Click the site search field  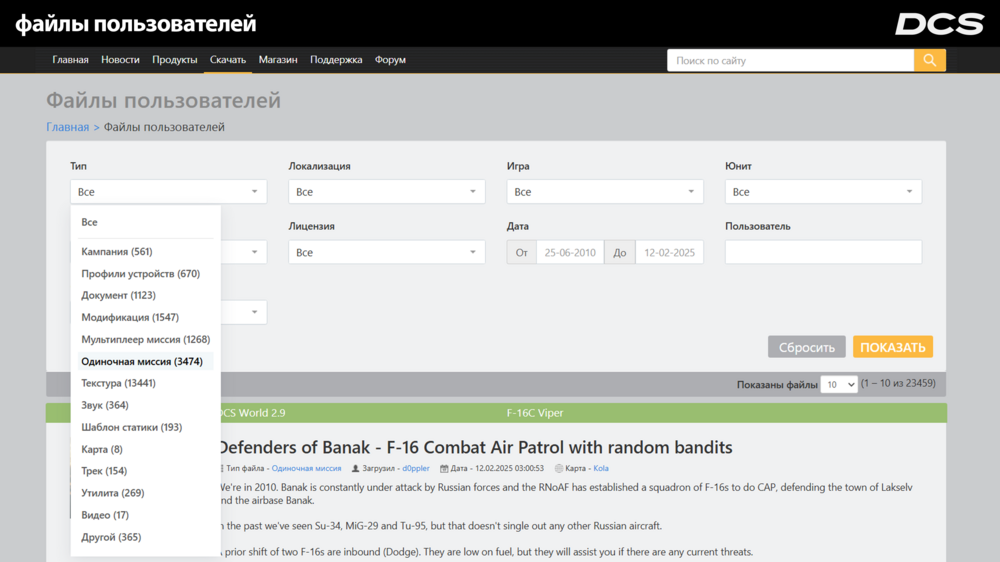[790, 60]
